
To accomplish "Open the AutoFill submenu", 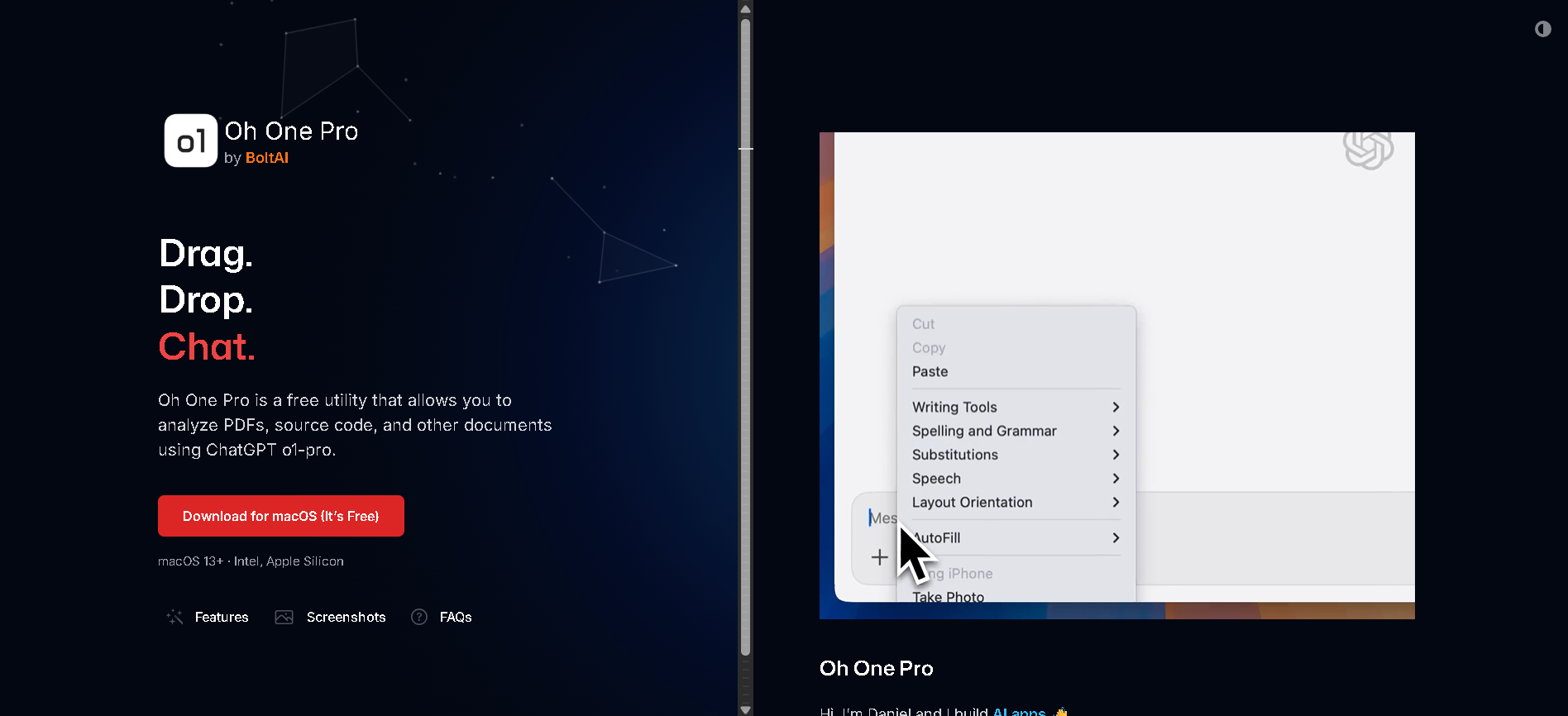I will 1016,538.
